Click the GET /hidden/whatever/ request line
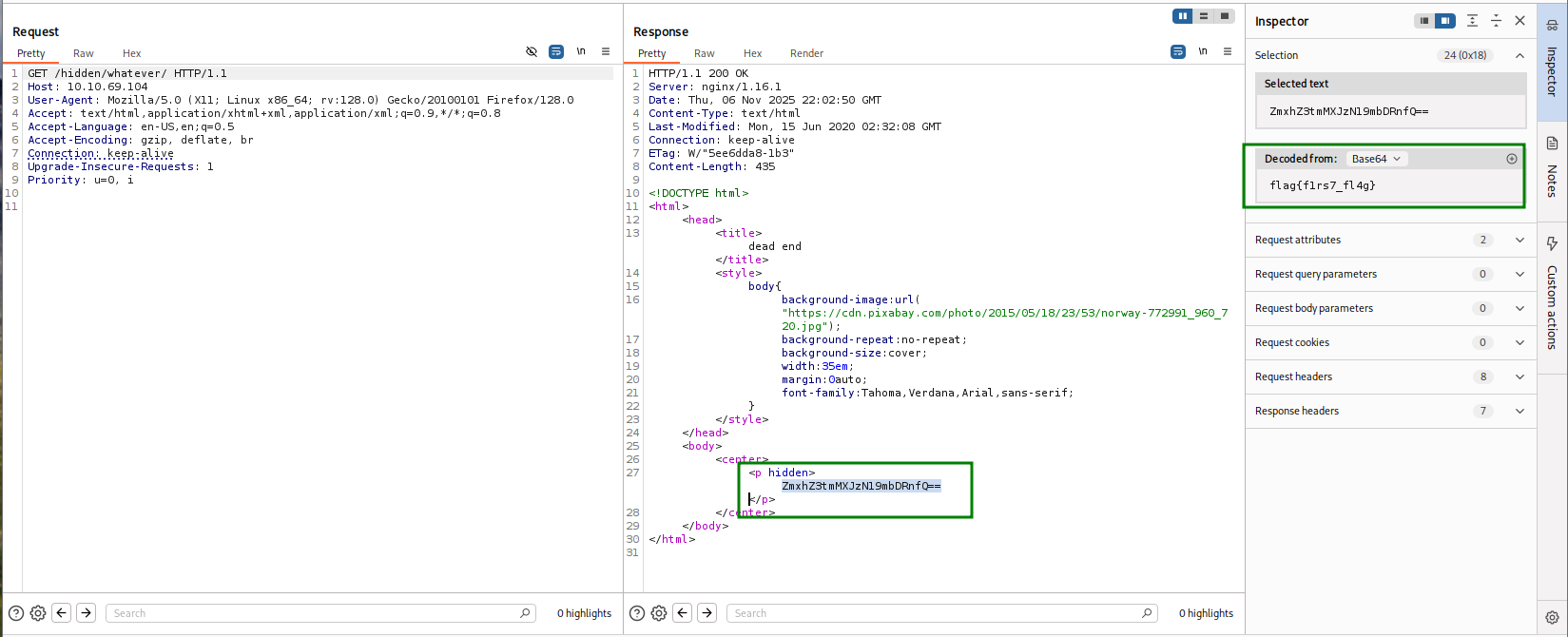Image resolution: width=1568 pixels, height=637 pixels. (127, 73)
